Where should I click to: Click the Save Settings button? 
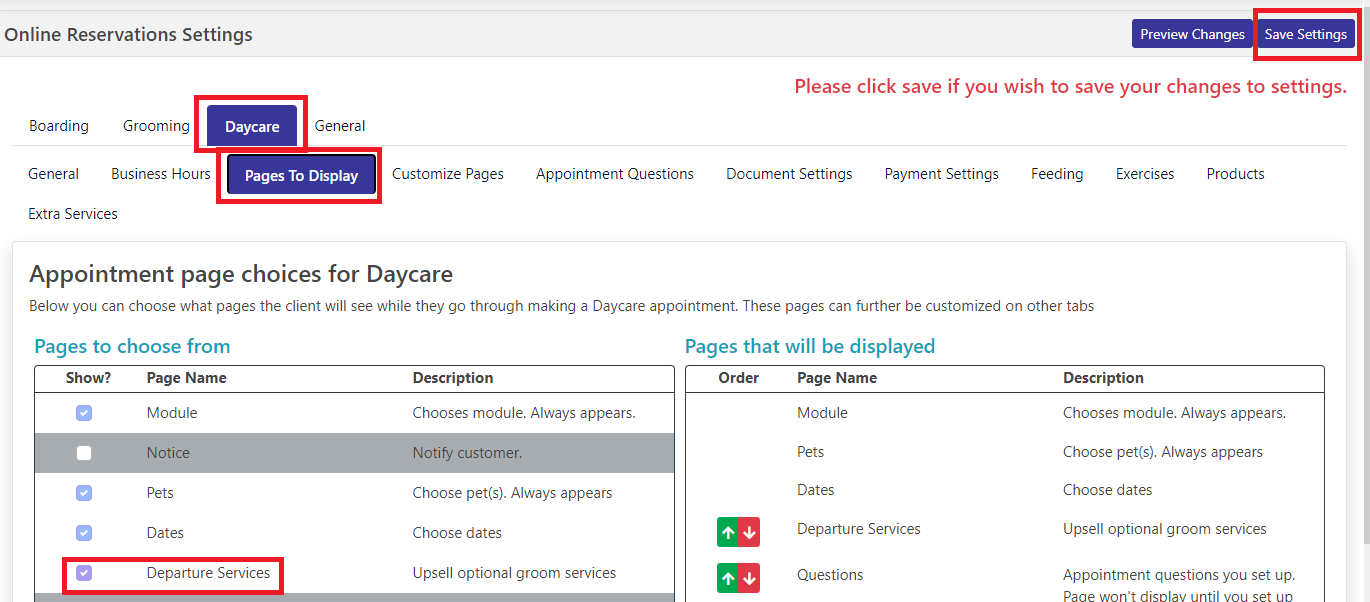click(x=1305, y=34)
